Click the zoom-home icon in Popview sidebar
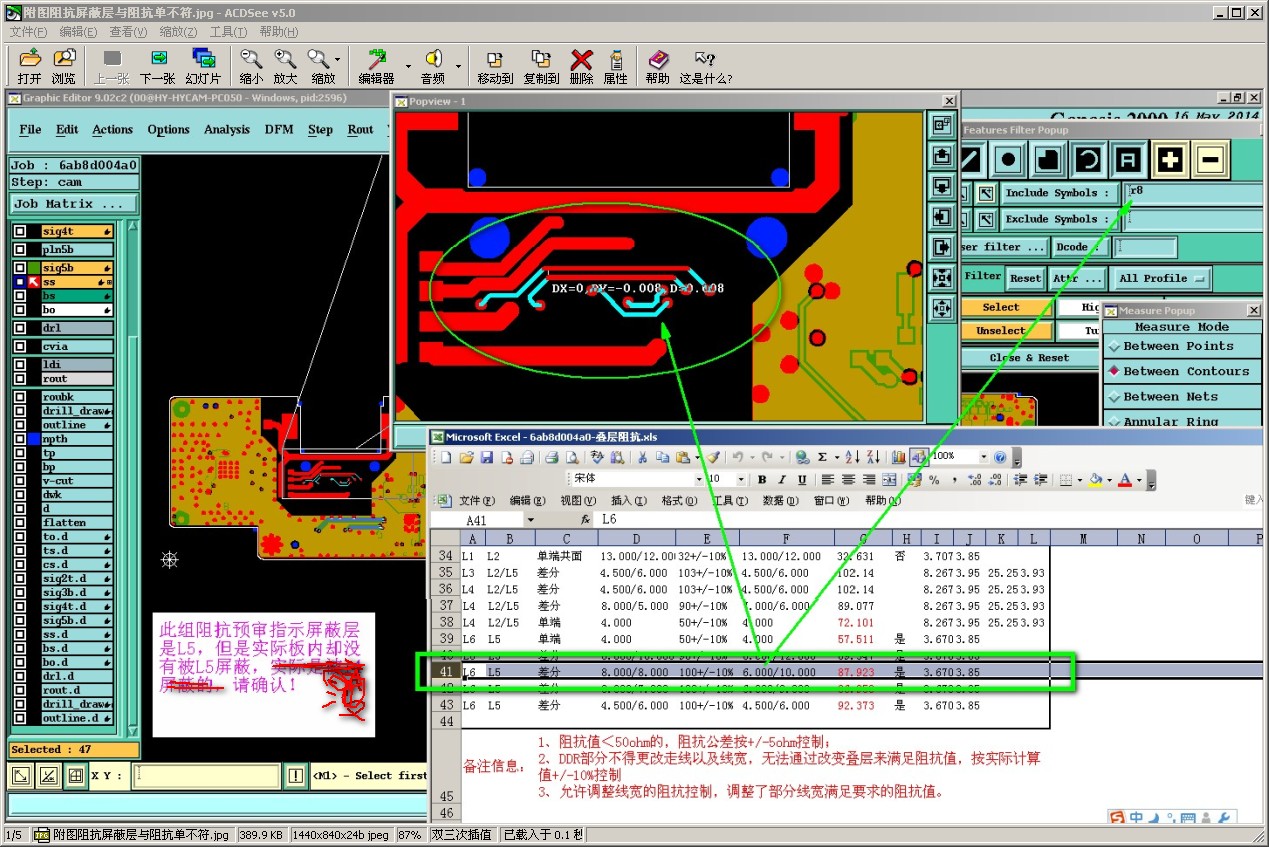 (941, 125)
